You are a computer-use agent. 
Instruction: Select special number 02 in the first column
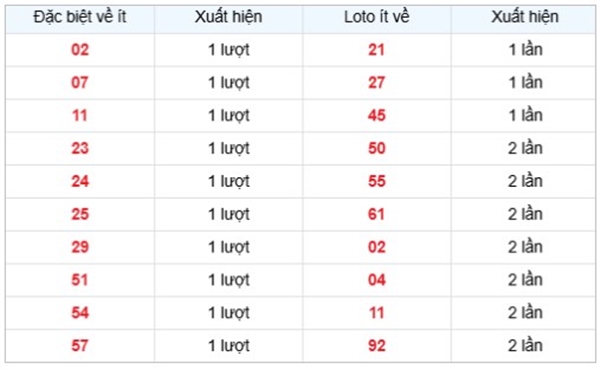(80, 50)
